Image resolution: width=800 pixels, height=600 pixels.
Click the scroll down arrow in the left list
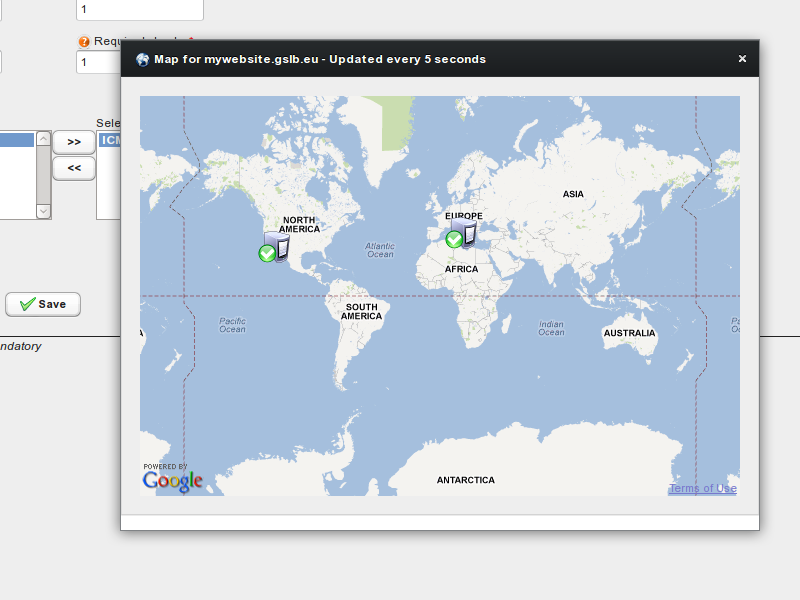tap(43, 211)
